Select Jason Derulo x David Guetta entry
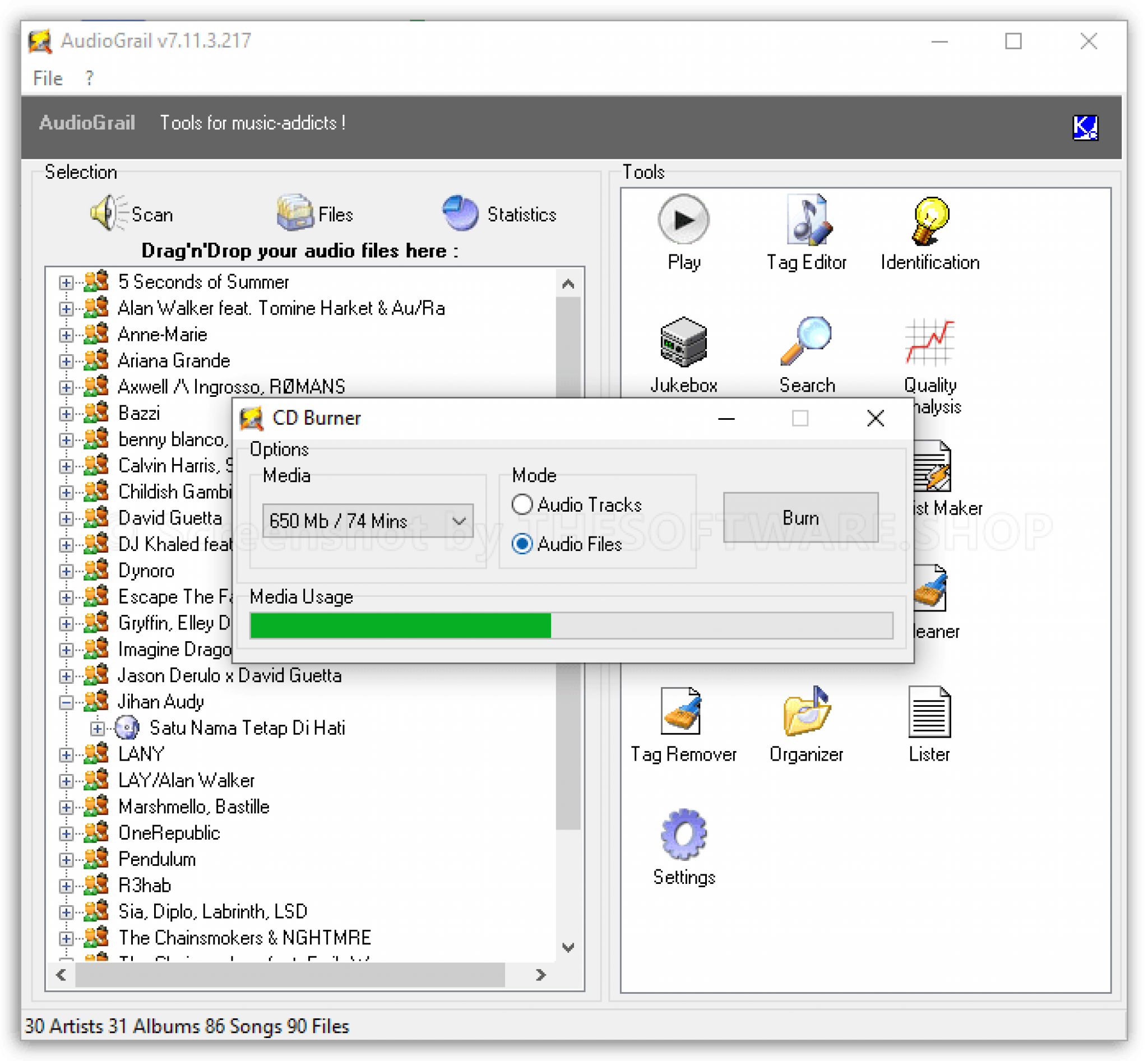The image size is (1148, 1061). coord(230,677)
